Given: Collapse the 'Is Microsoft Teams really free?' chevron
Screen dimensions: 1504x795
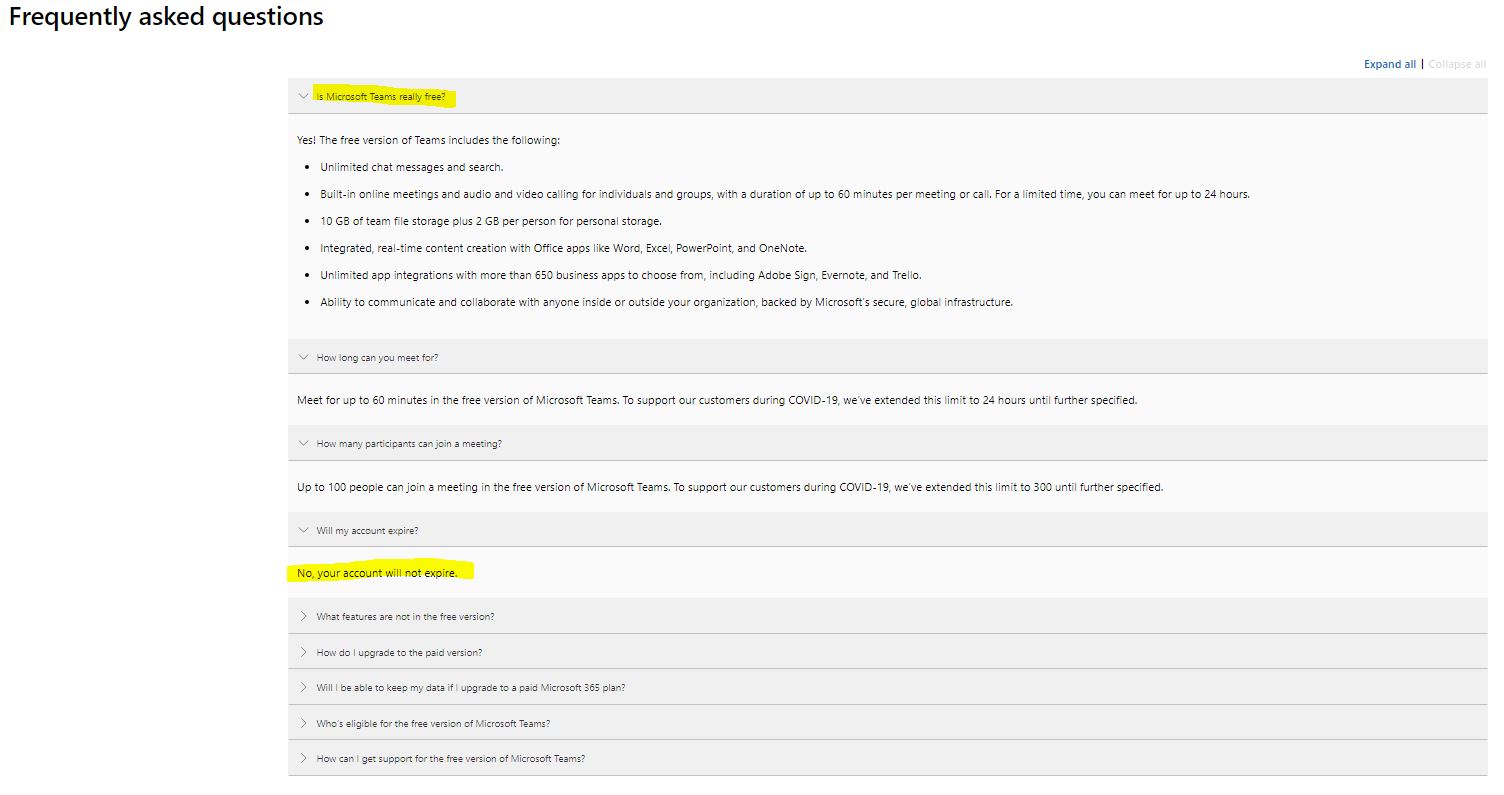Looking at the screenshot, I should [x=303, y=97].
